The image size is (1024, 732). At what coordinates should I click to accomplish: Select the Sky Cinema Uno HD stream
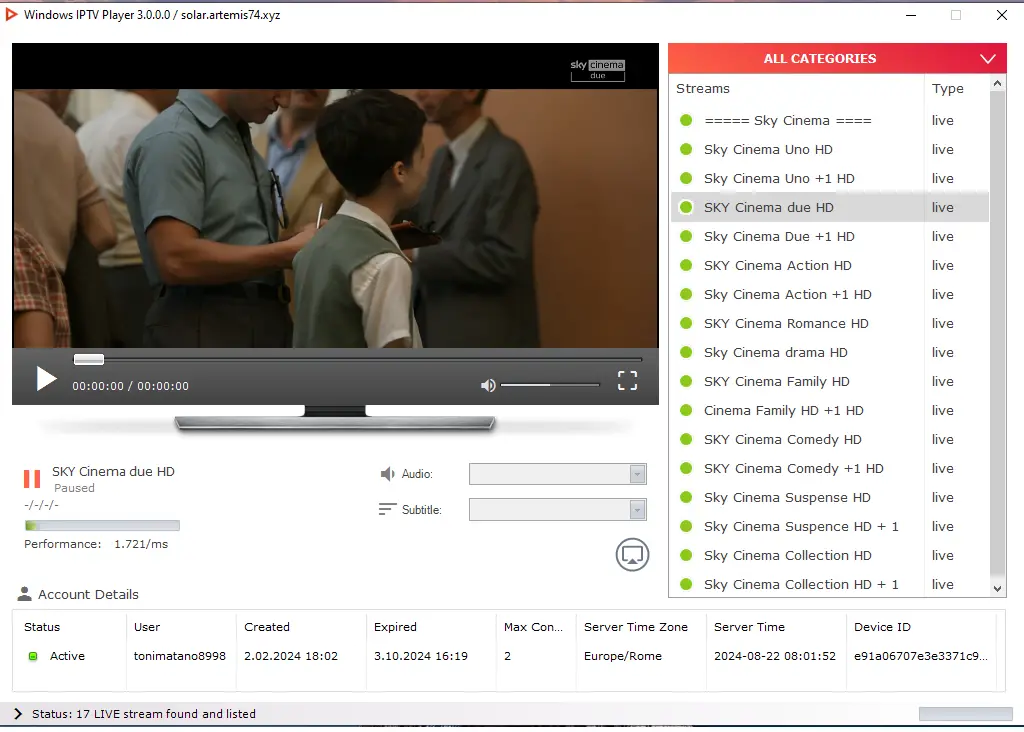[829, 150]
